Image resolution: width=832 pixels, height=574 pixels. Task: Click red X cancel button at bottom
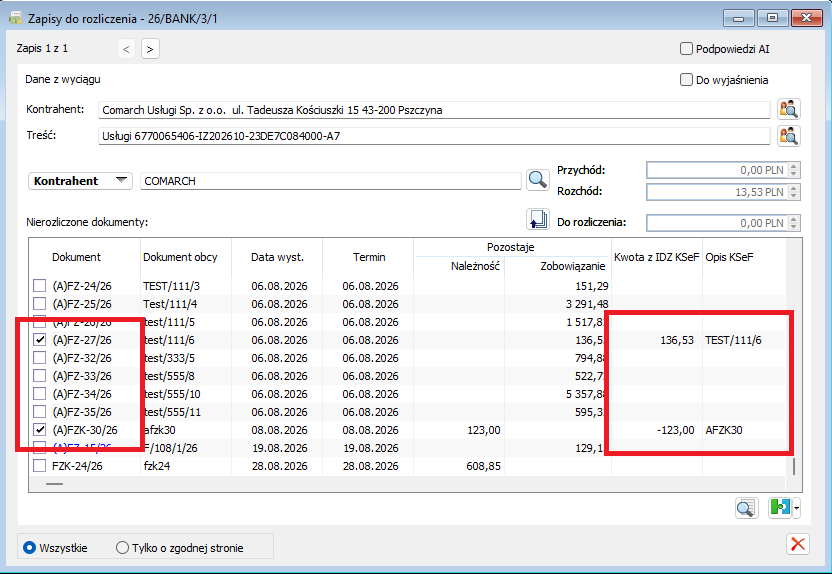tap(798, 544)
